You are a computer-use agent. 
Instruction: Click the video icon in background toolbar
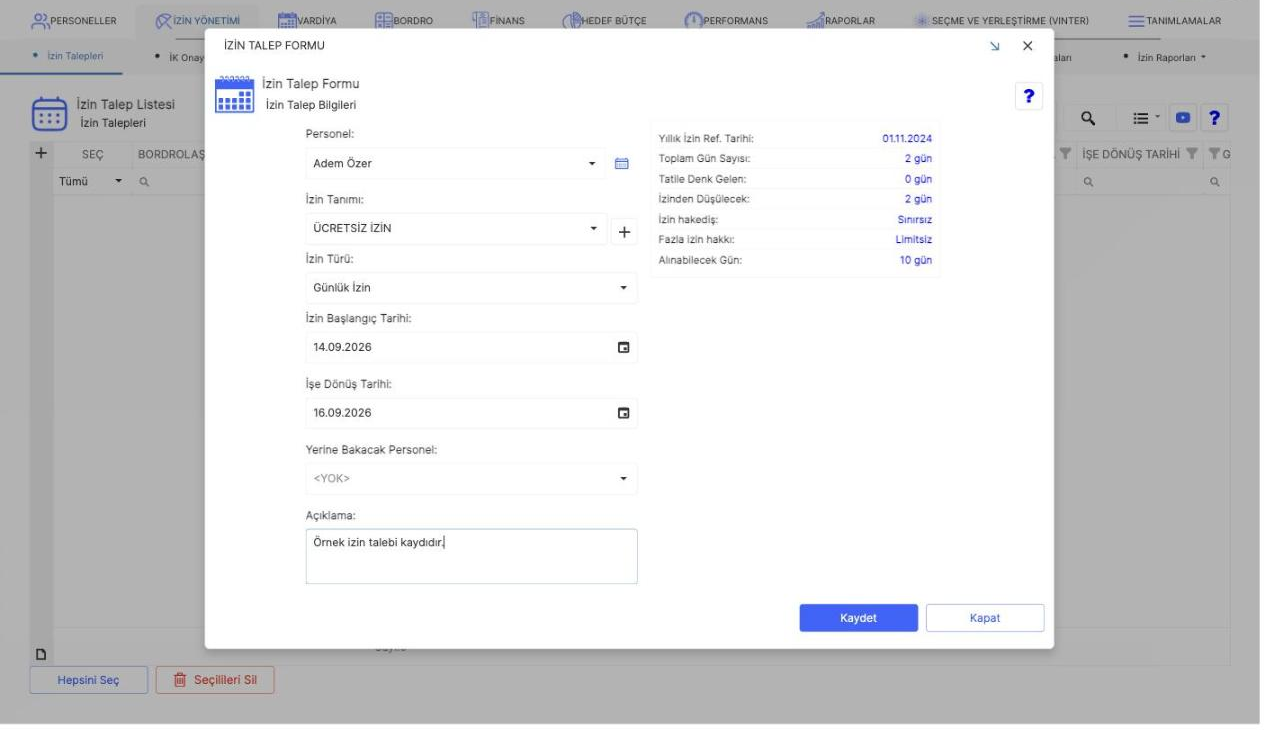pos(1185,117)
